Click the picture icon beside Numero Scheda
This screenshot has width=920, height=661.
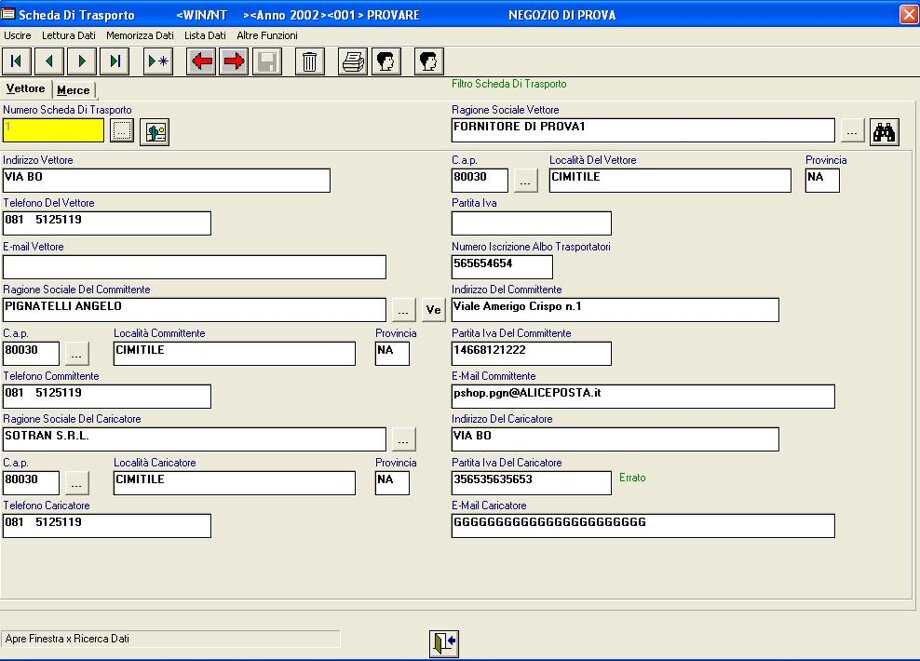coord(154,131)
